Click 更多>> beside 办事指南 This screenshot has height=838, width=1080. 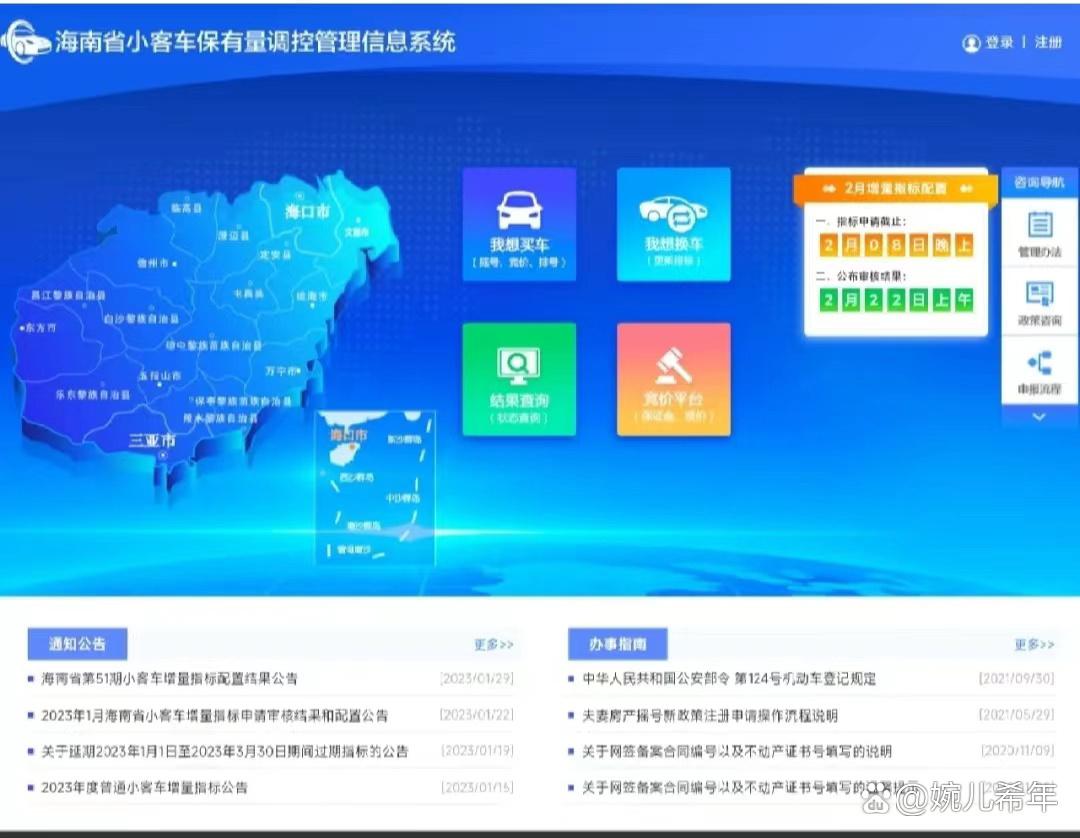1034,645
